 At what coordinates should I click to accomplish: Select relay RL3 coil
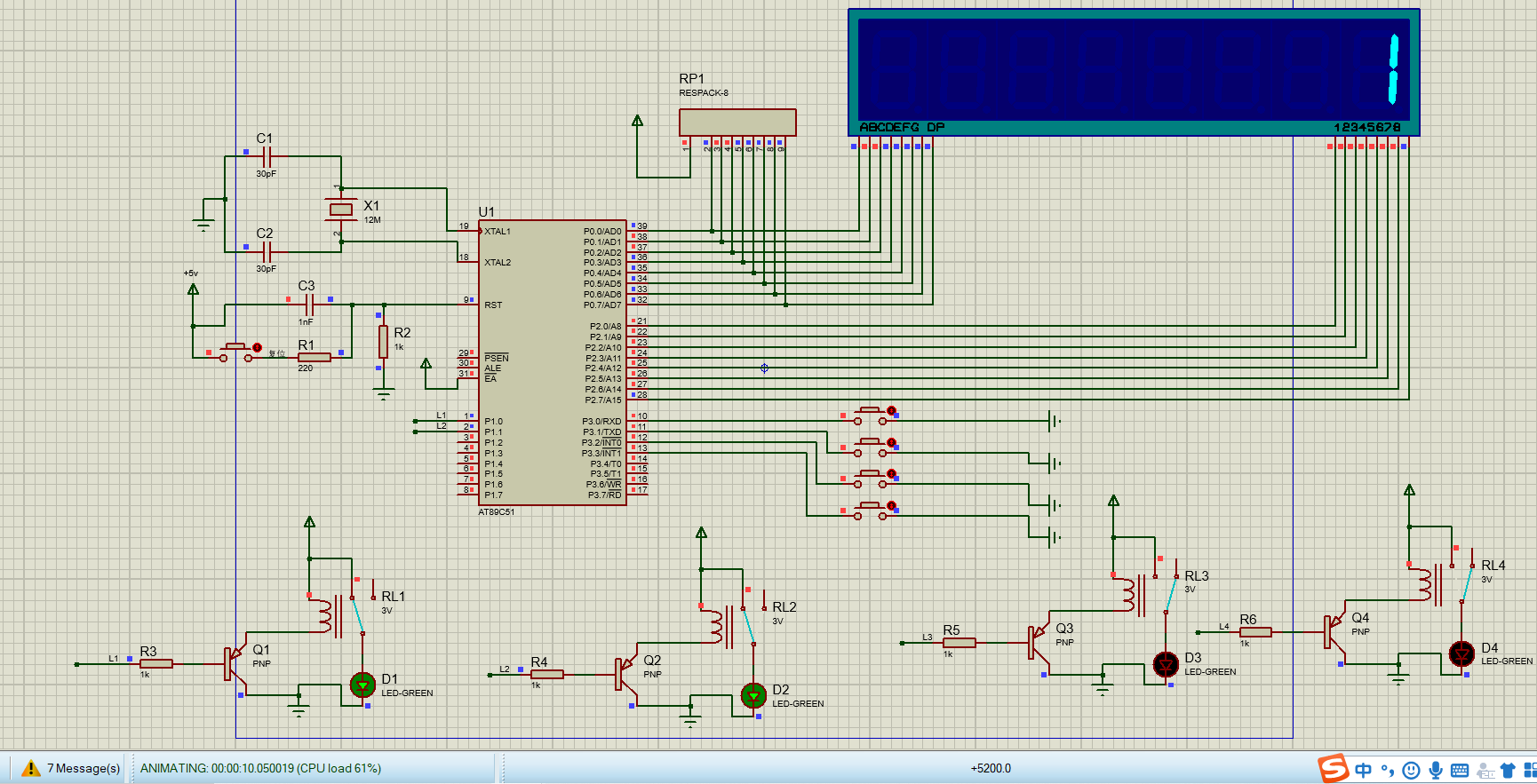(1129, 595)
